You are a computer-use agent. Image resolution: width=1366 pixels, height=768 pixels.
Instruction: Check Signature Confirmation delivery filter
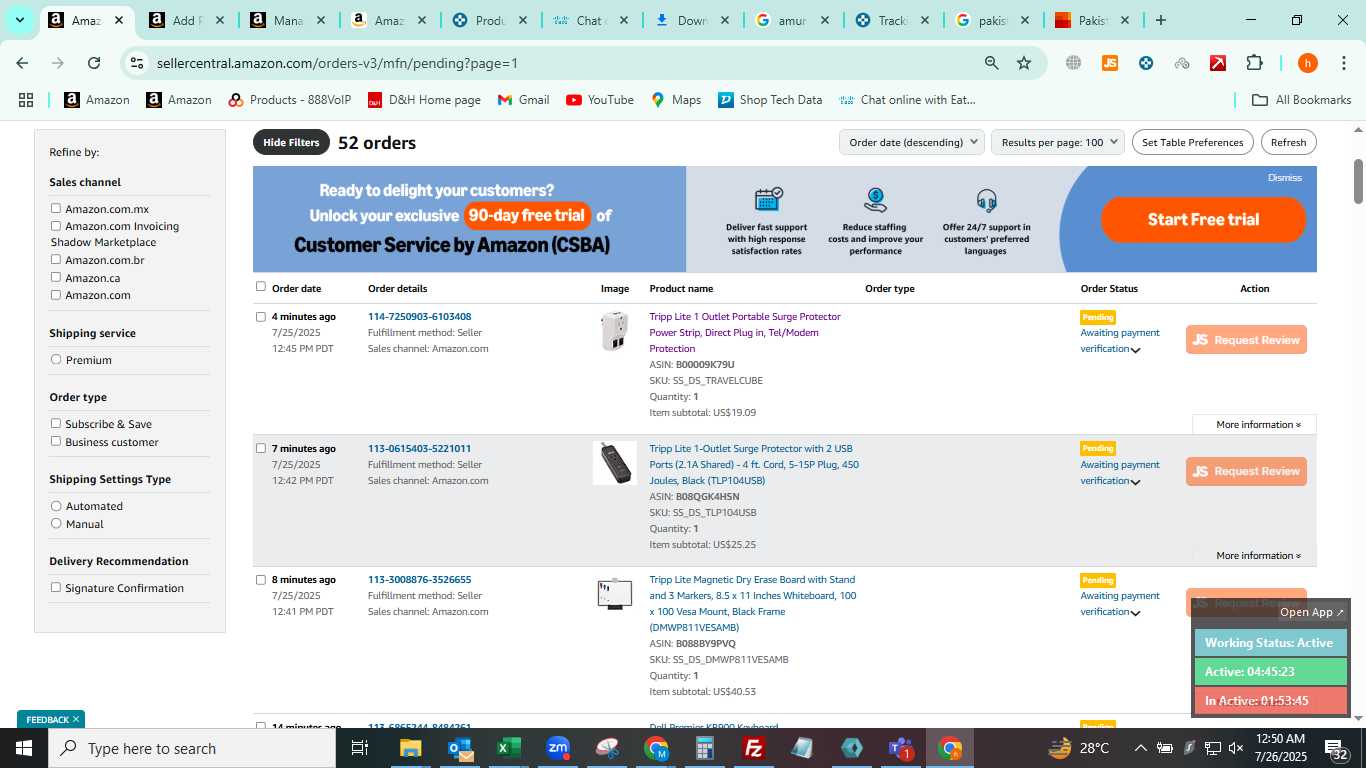tap(56, 588)
